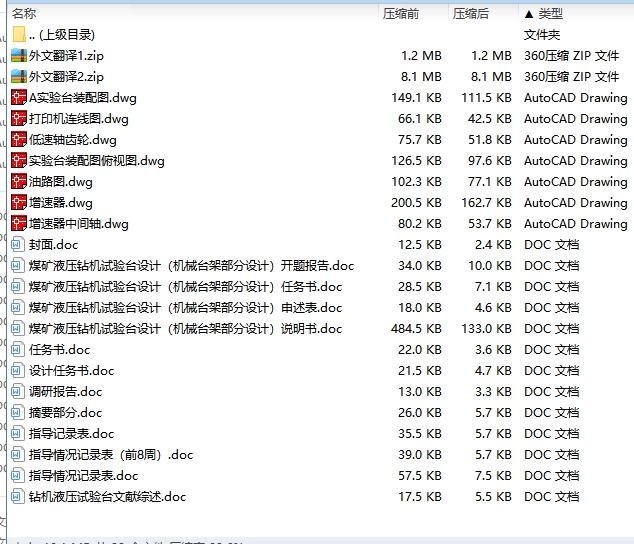Select file name 实验台装配图俯视图.dwg

(97, 161)
